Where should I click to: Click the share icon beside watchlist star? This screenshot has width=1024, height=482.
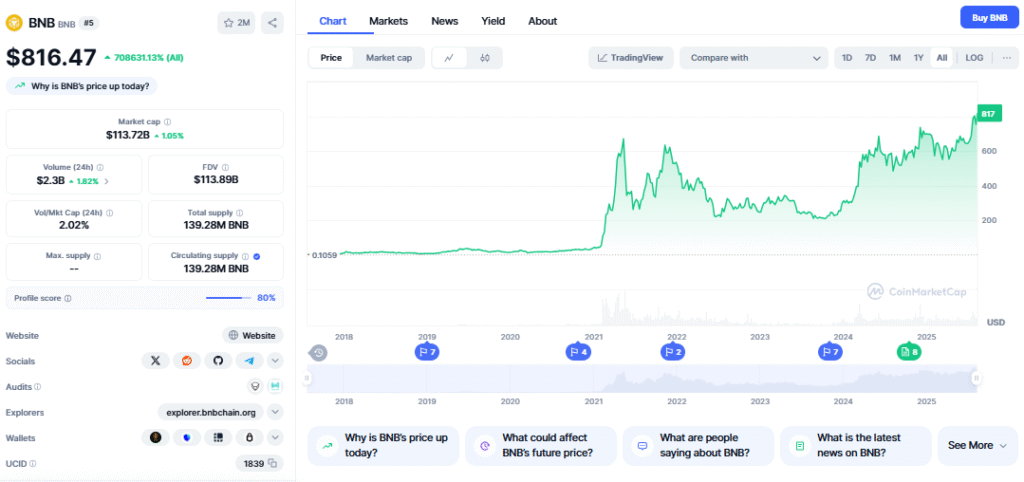(273, 22)
